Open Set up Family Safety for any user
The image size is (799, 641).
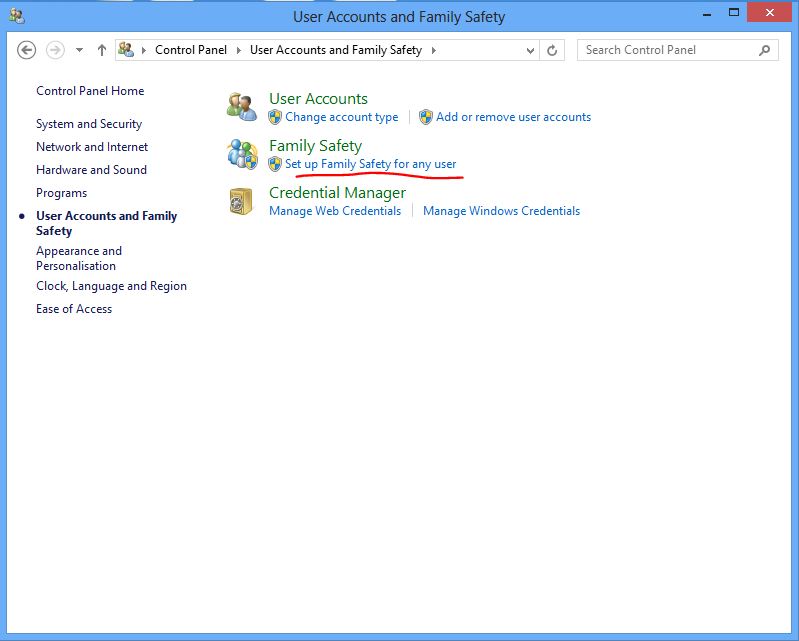pyautogui.click(x=370, y=164)
